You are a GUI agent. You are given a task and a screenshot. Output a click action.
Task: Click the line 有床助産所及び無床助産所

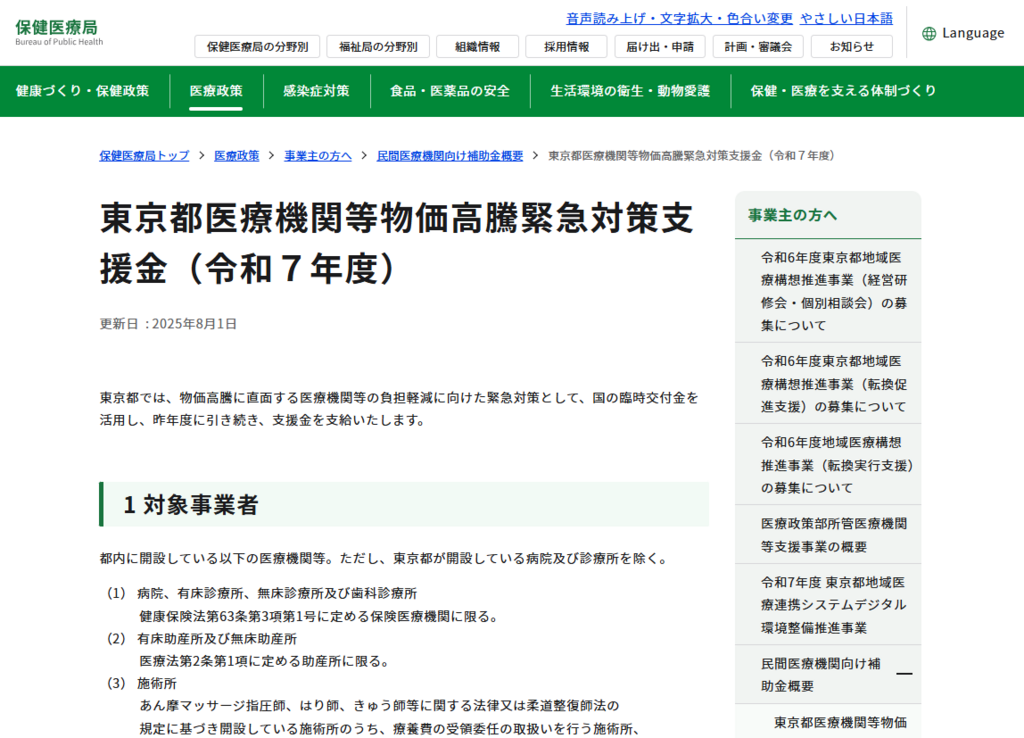217,639
